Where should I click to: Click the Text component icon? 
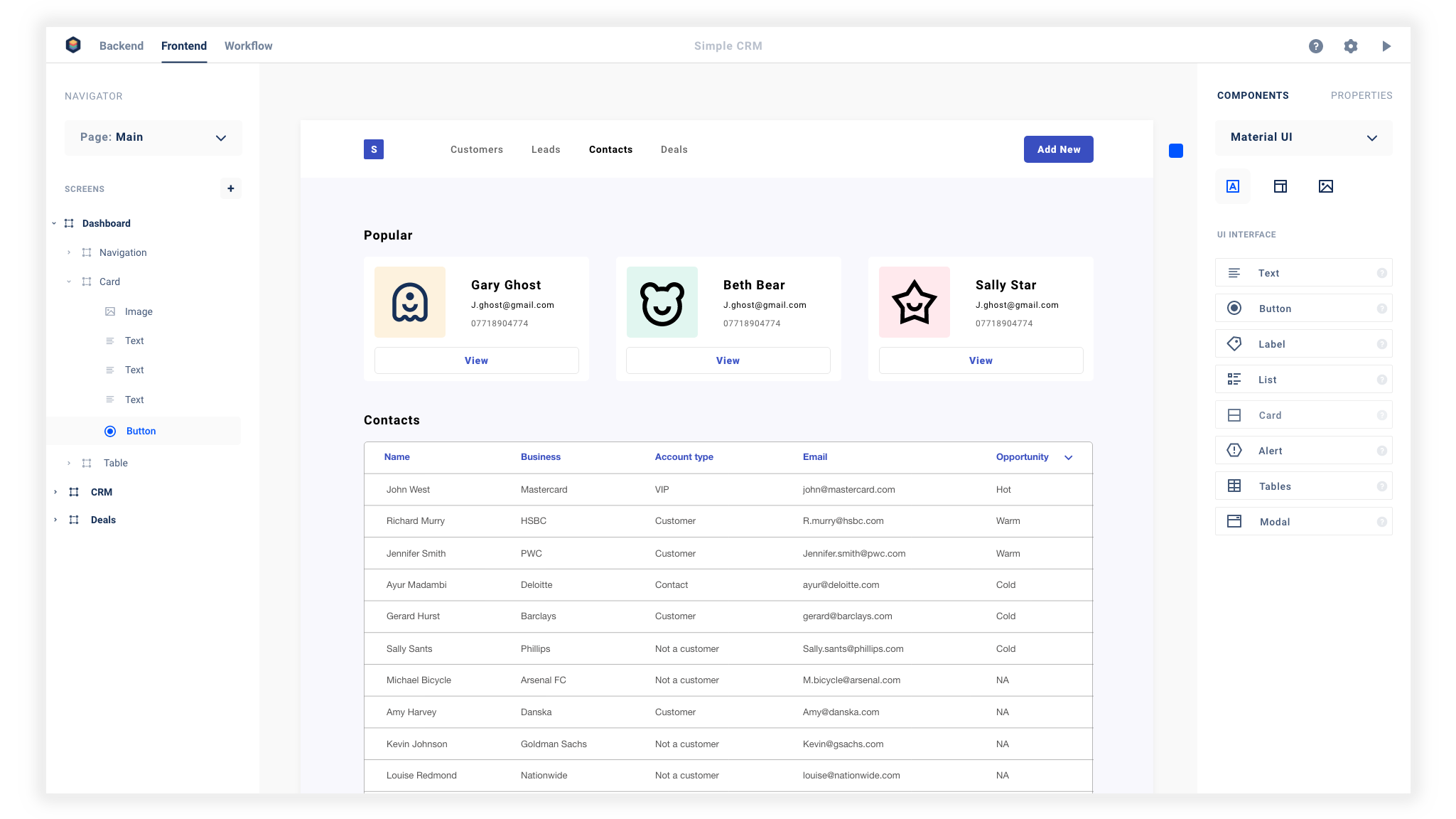point(1234,273)
